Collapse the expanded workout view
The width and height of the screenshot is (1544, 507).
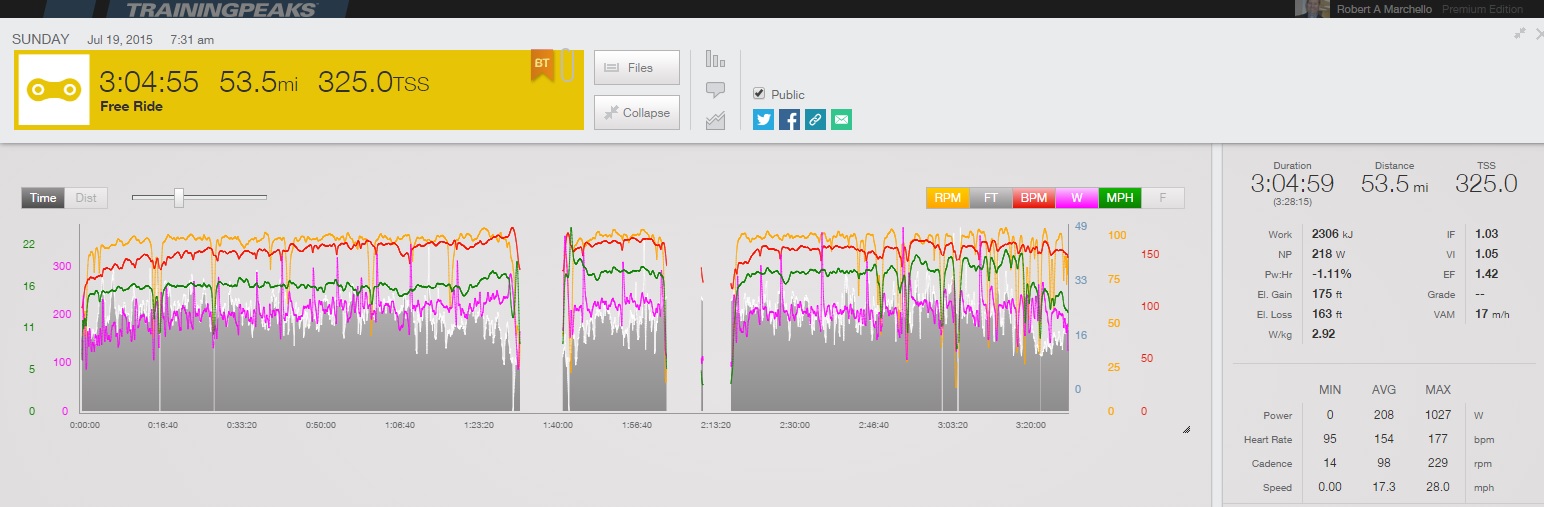pos(636,113)
